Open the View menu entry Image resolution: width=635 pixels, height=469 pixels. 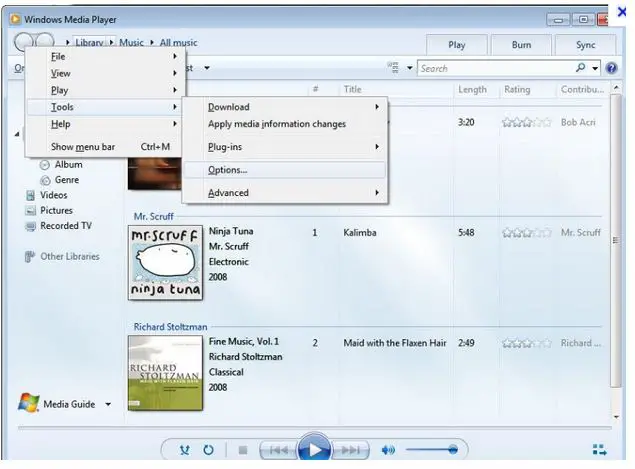pyautogui.click(x=105, y=73)
